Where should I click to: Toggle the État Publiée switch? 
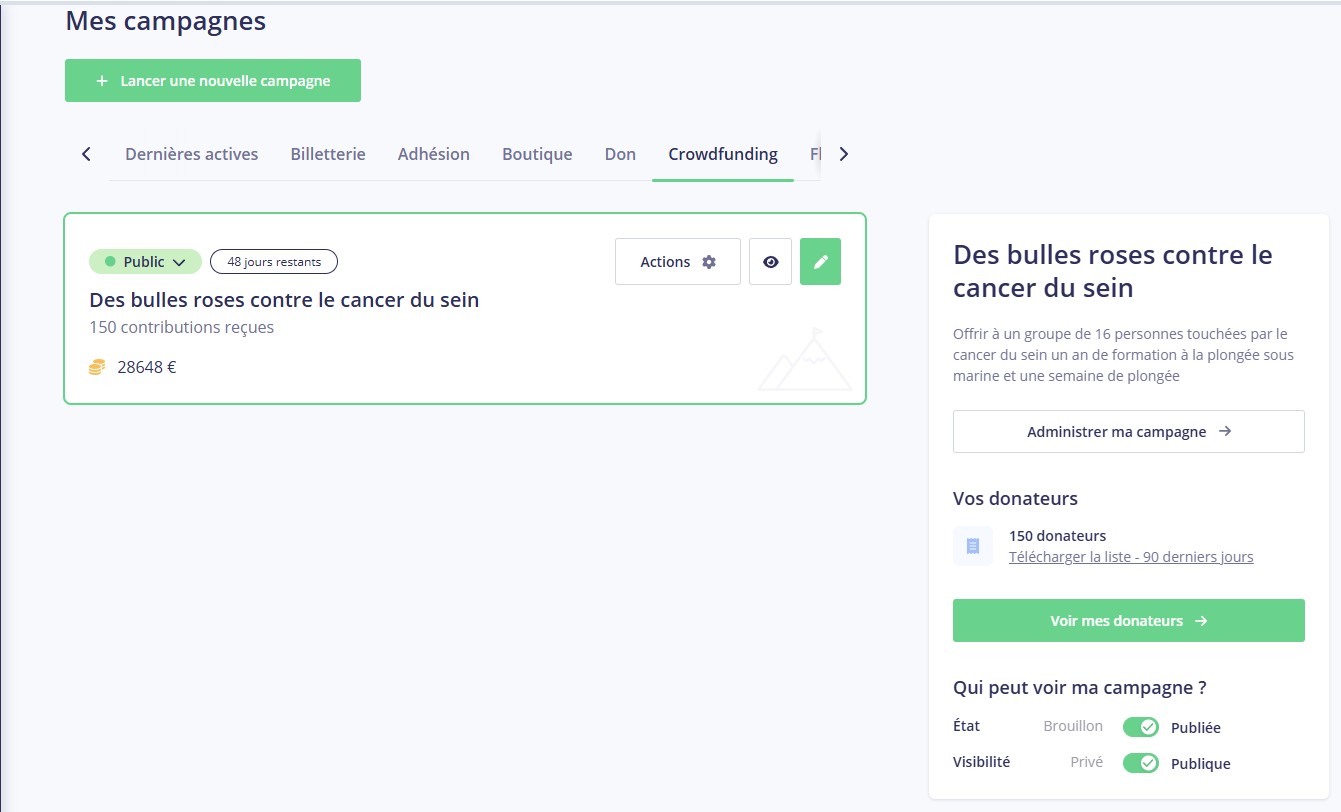point(1140,727)
